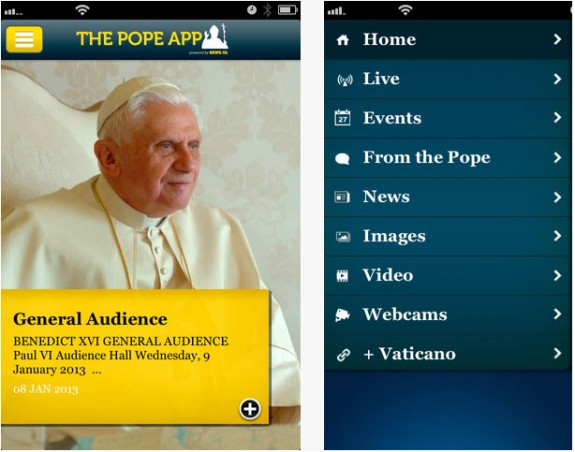
Task: Go to the + Vaticano menu item
Action: coord(447,353)
